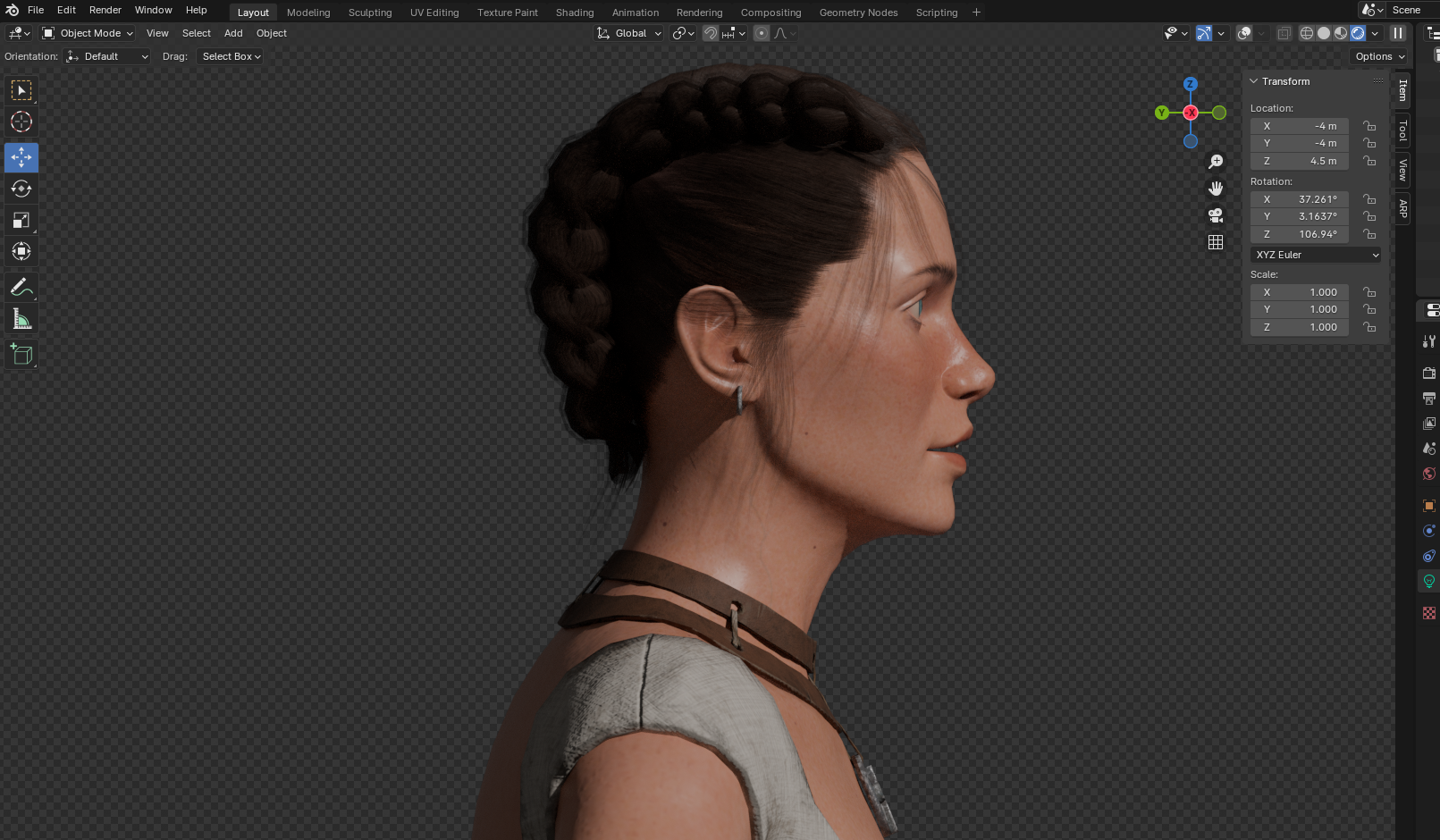The height and width of the screenshot is (840, 1440).
Task: Toggle camera view in the viewport
Action: click(x=1216, y=215)
